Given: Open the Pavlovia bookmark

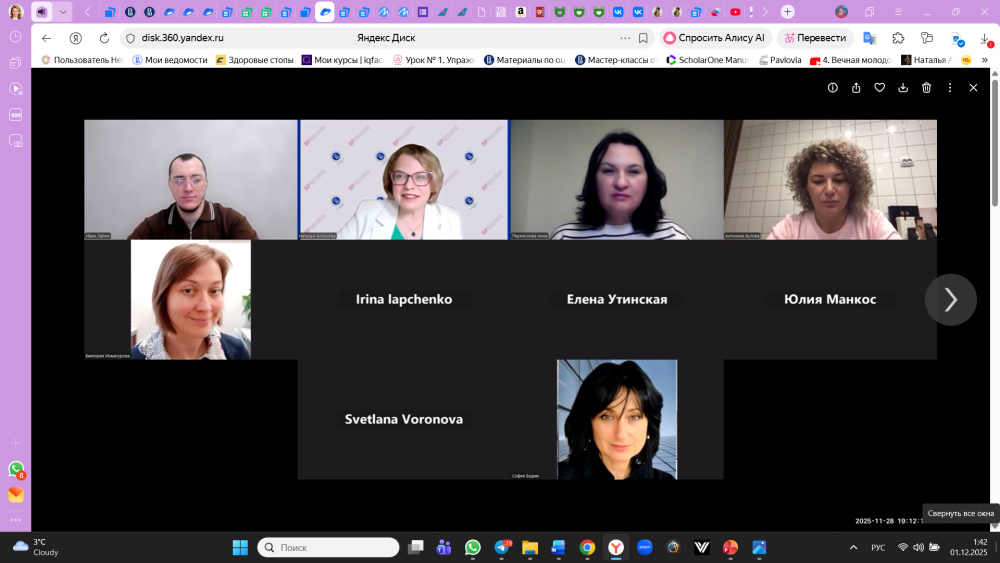Looking at the screenshot, I should [x=779, y=60].
